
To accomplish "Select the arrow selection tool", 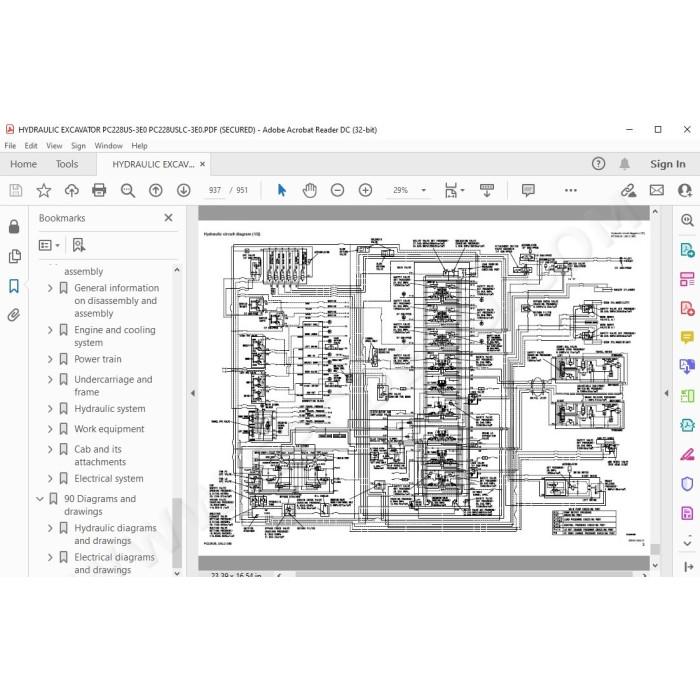I will [x=282, y=190].
